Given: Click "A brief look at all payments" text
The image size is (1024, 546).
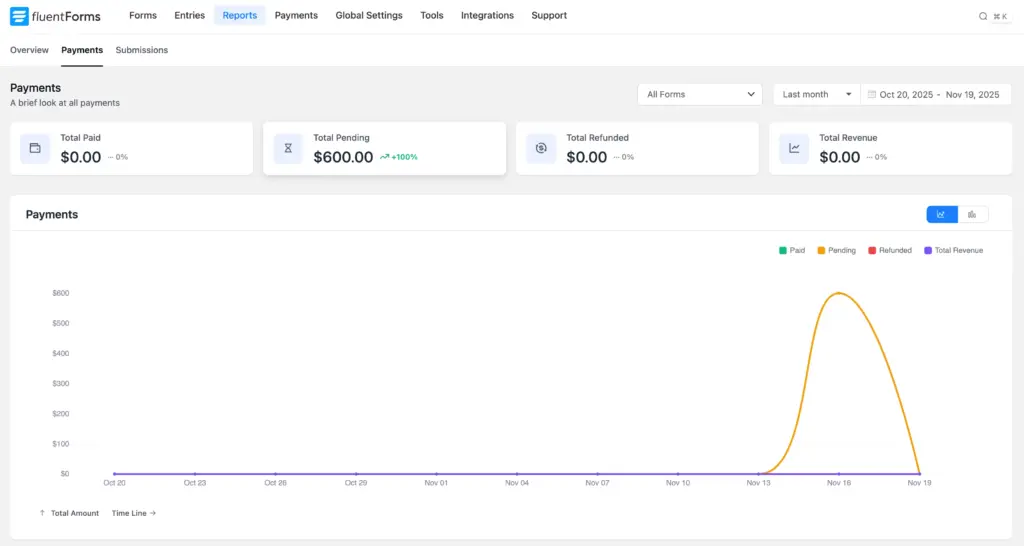Looking at the screenshot, I should tap(65, 103).
